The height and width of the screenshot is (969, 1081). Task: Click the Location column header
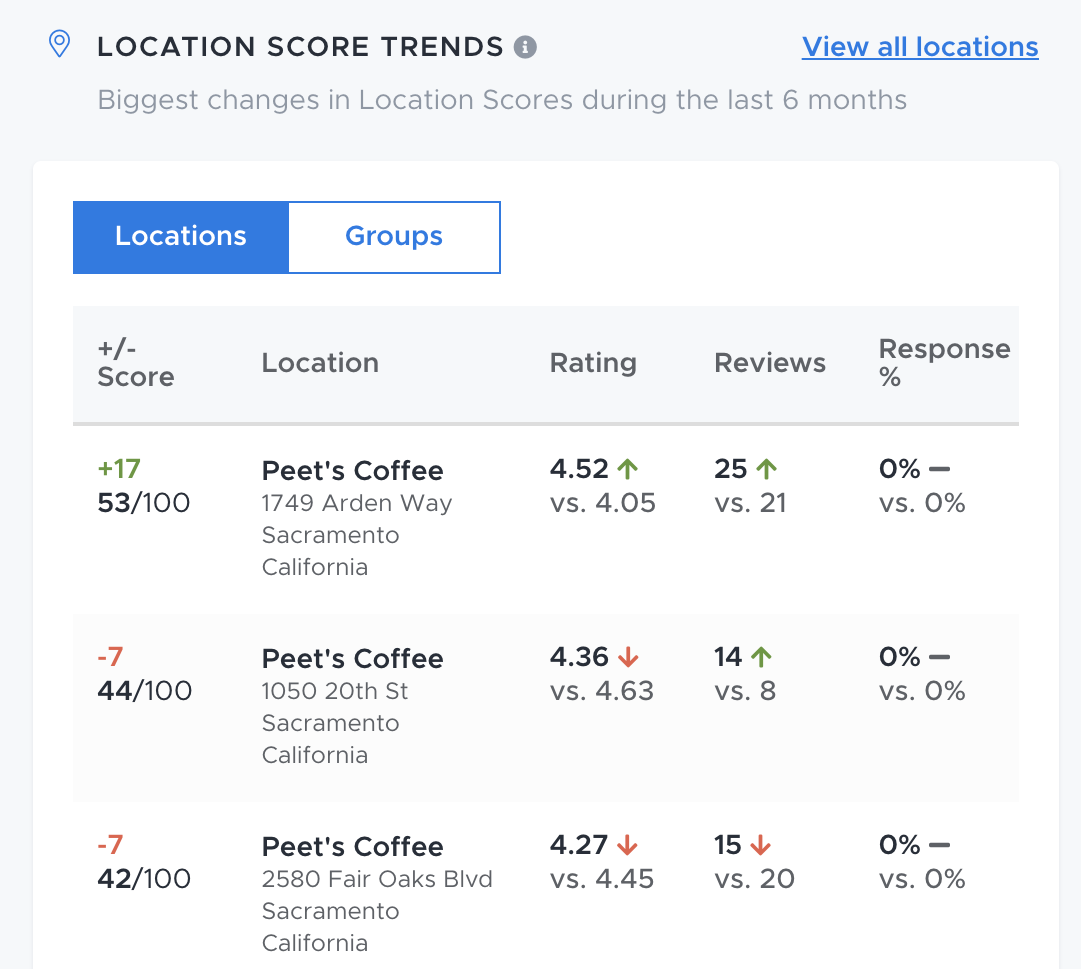tap(320, 363)
